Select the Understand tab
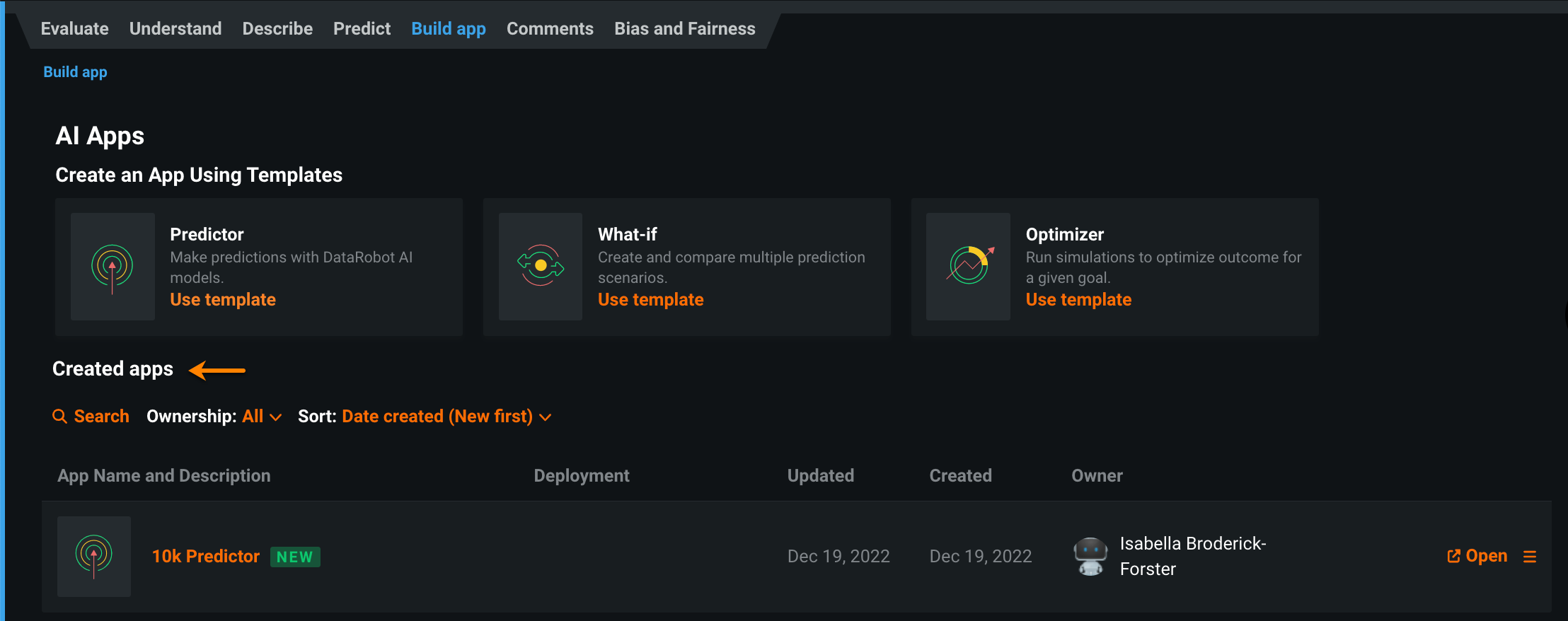The height and width of the screenshot is (621, 1568). pyautogui.click(x=175, y=29)
